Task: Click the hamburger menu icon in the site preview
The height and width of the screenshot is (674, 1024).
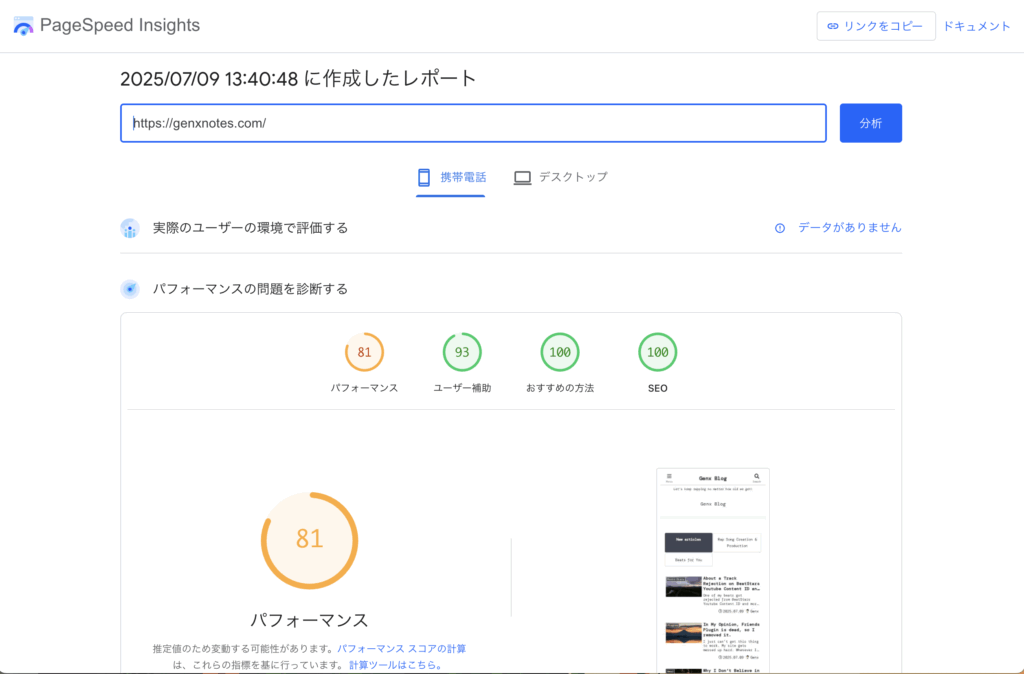Action: (669, 477)
